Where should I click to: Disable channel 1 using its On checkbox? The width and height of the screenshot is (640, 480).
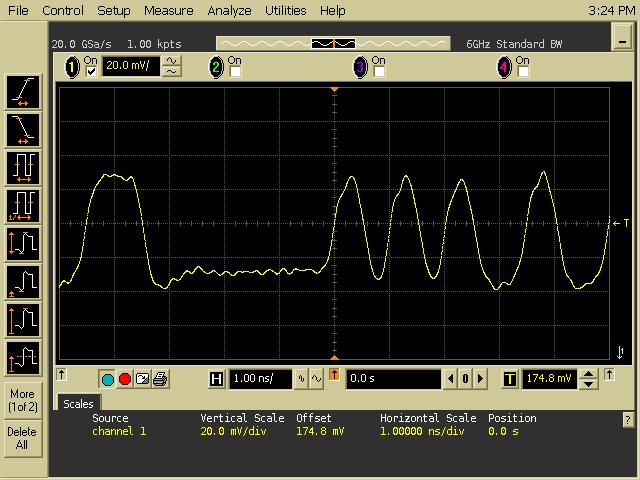click(92, 72)
